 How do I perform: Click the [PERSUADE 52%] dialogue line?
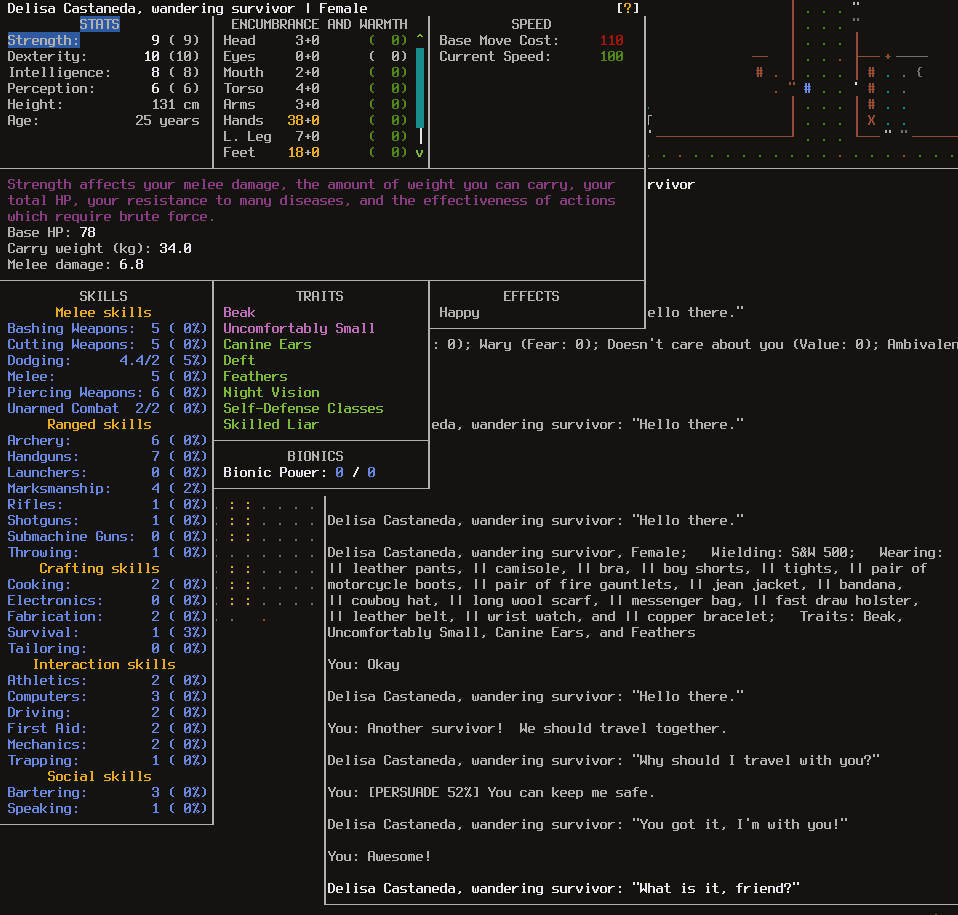(491, 792)
